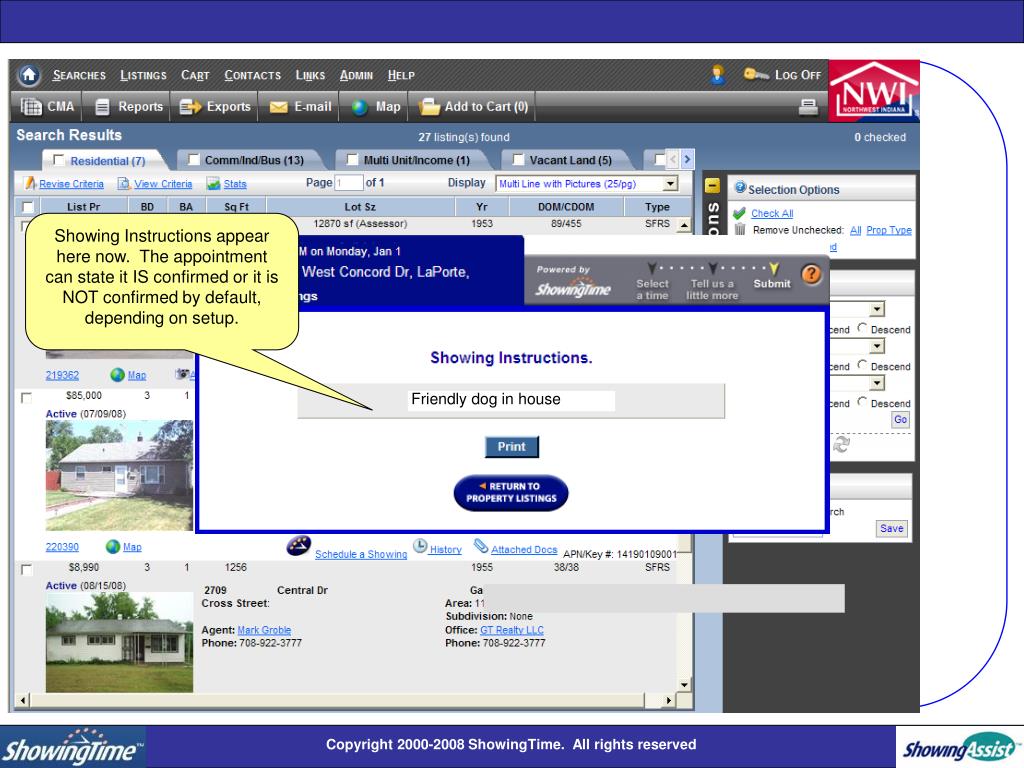Click the Log Off key icon
Screen dimensions: 1024x768
tap(756, 74)
